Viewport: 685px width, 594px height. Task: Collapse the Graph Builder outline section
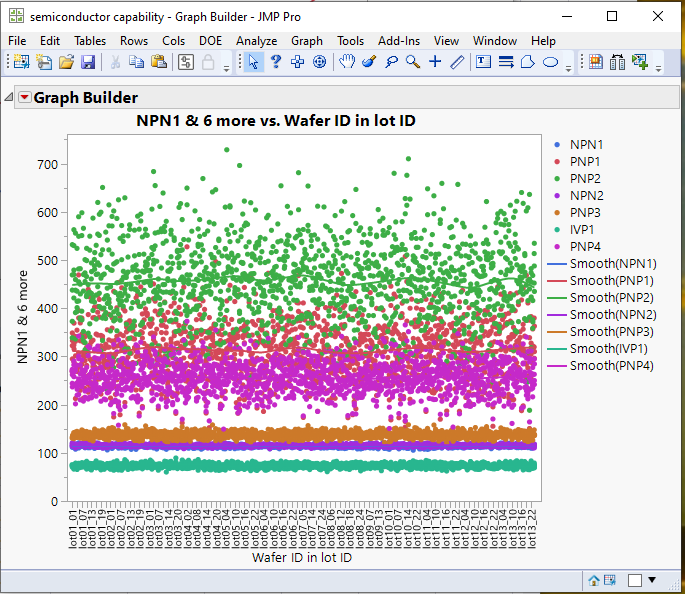tap(9, 98)
